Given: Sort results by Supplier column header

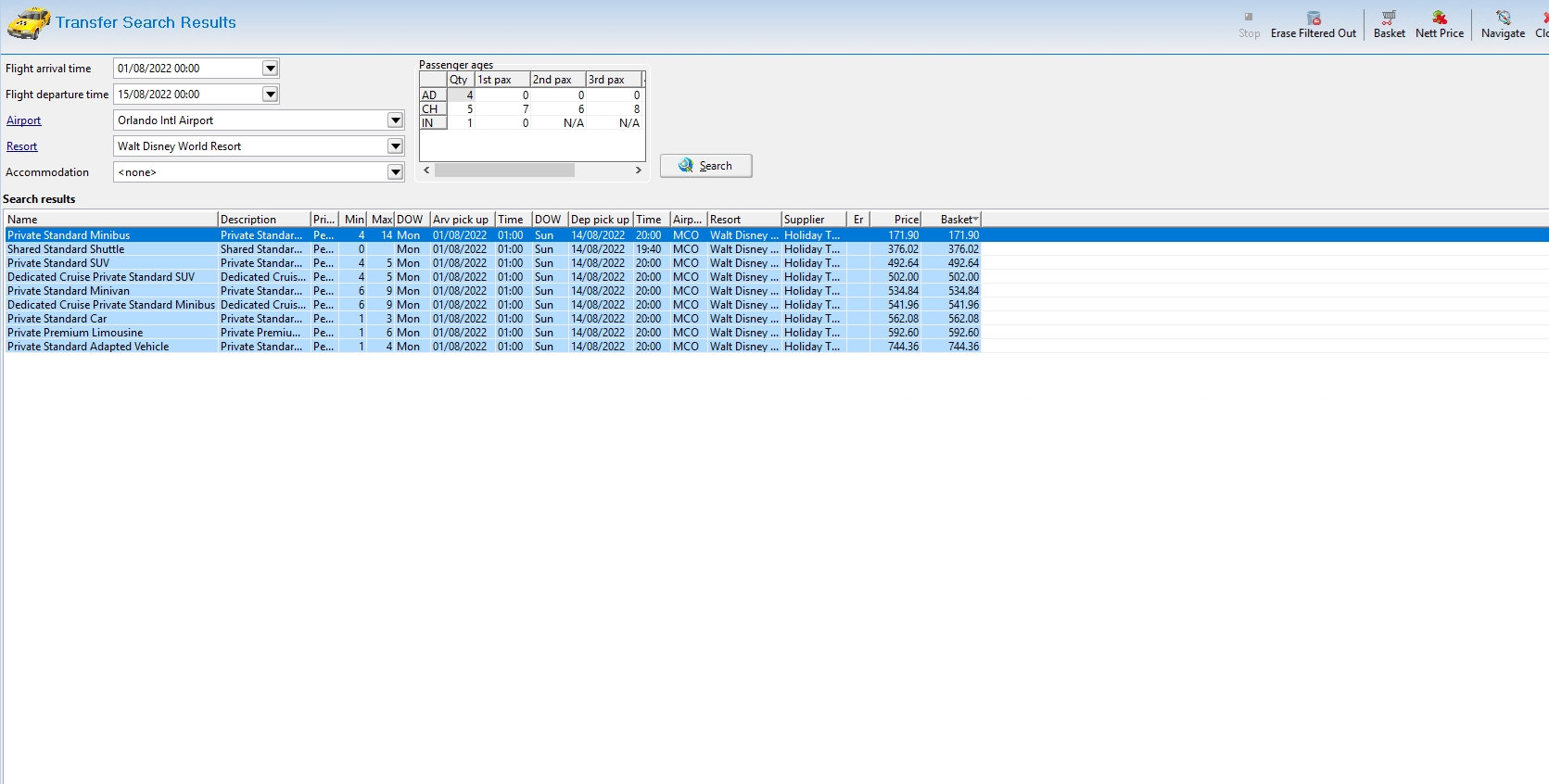Looking at the screenshot, I should coord(814,220).
